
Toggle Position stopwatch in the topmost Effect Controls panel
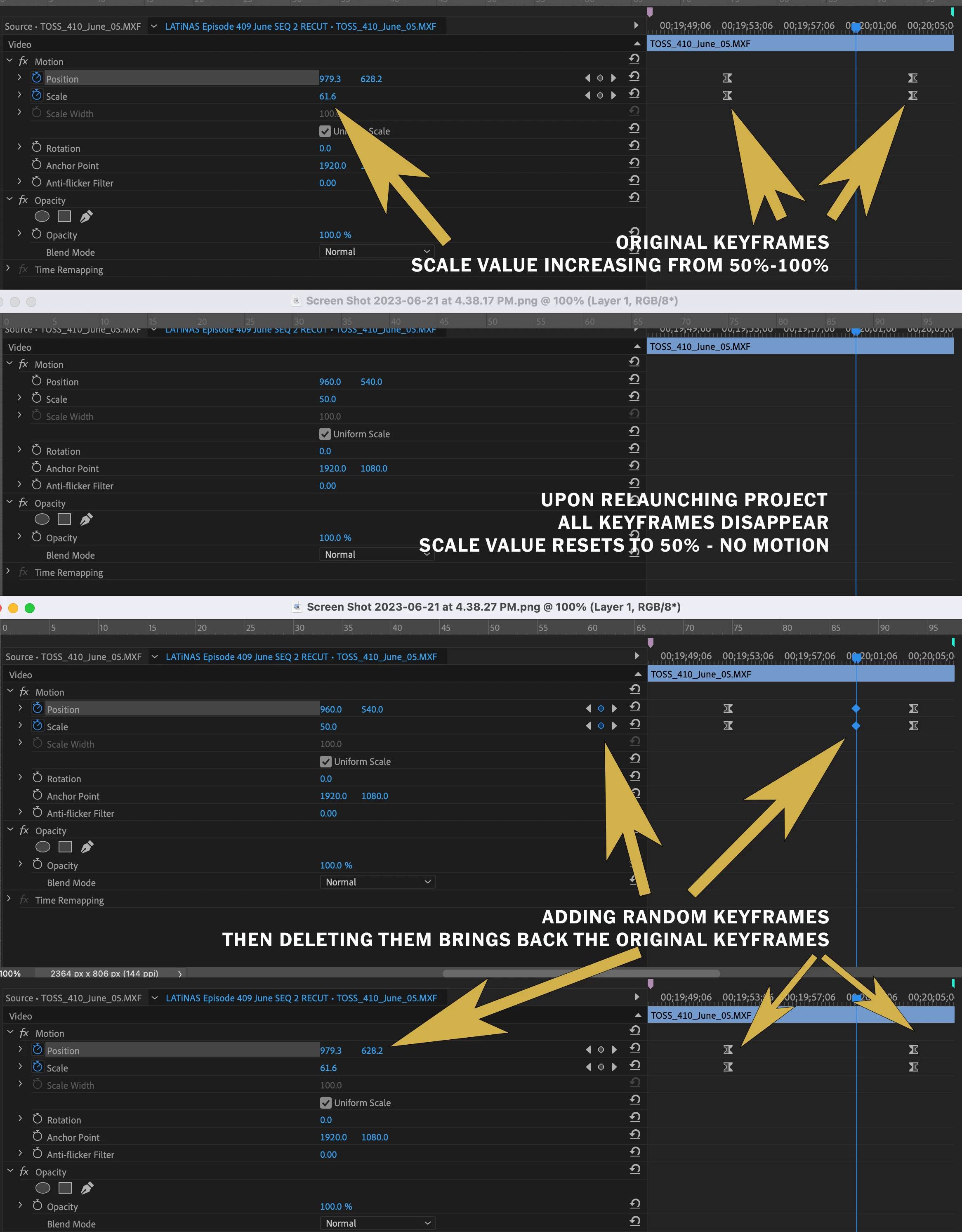click(x=37, y=78)
